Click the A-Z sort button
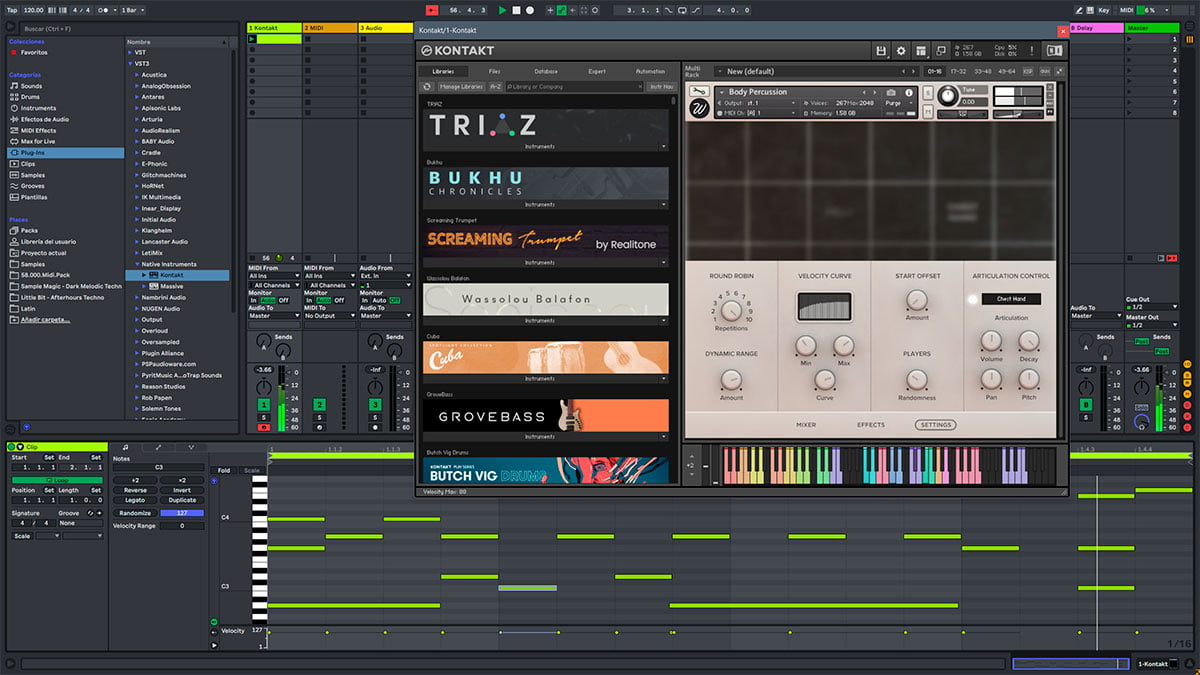The image size is (1200, 675). [x=496, y=87]
